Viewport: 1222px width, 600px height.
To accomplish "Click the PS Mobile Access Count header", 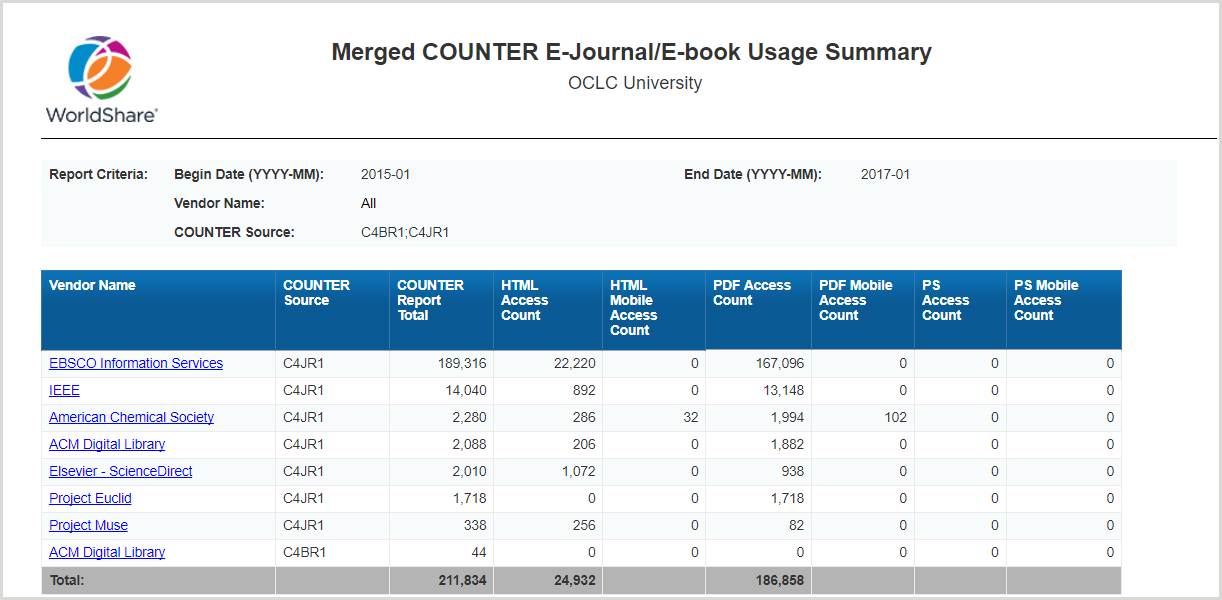I will tap(1064, 309).
